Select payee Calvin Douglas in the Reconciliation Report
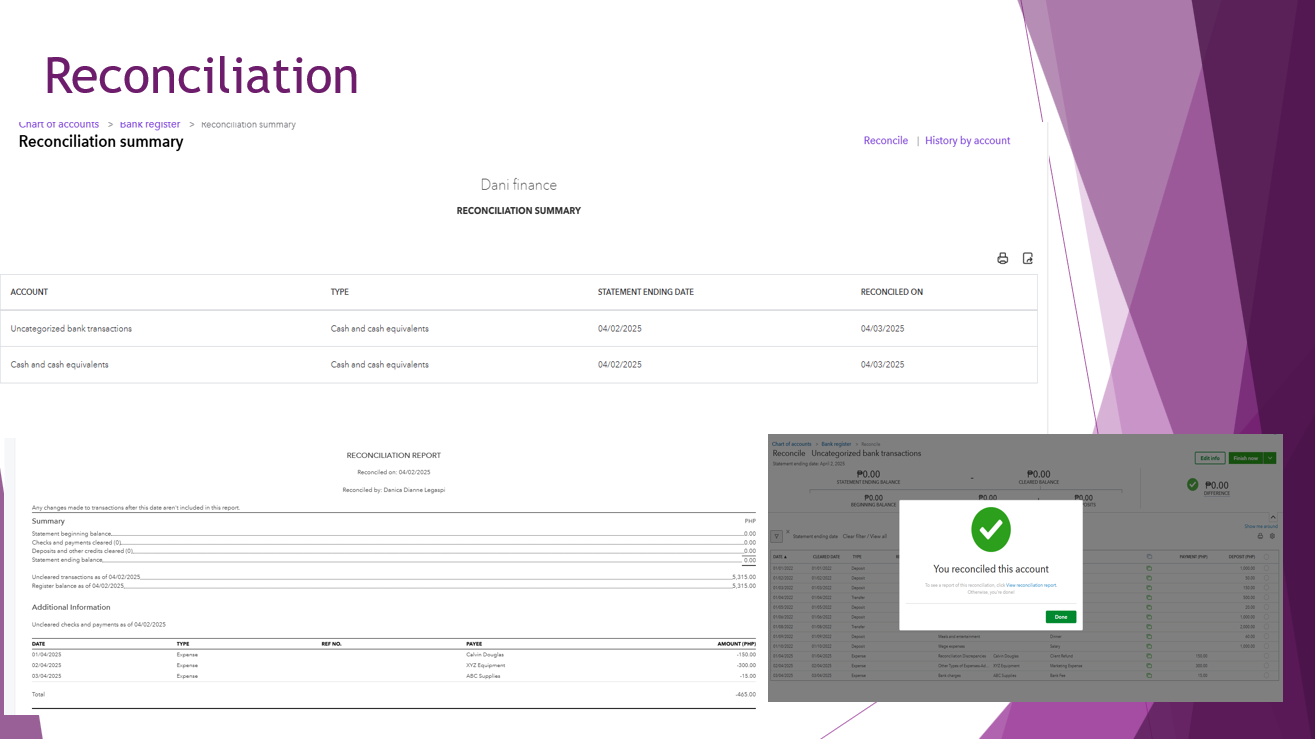The height and width of the screenshot is (739, 1315). pos(485,655)
